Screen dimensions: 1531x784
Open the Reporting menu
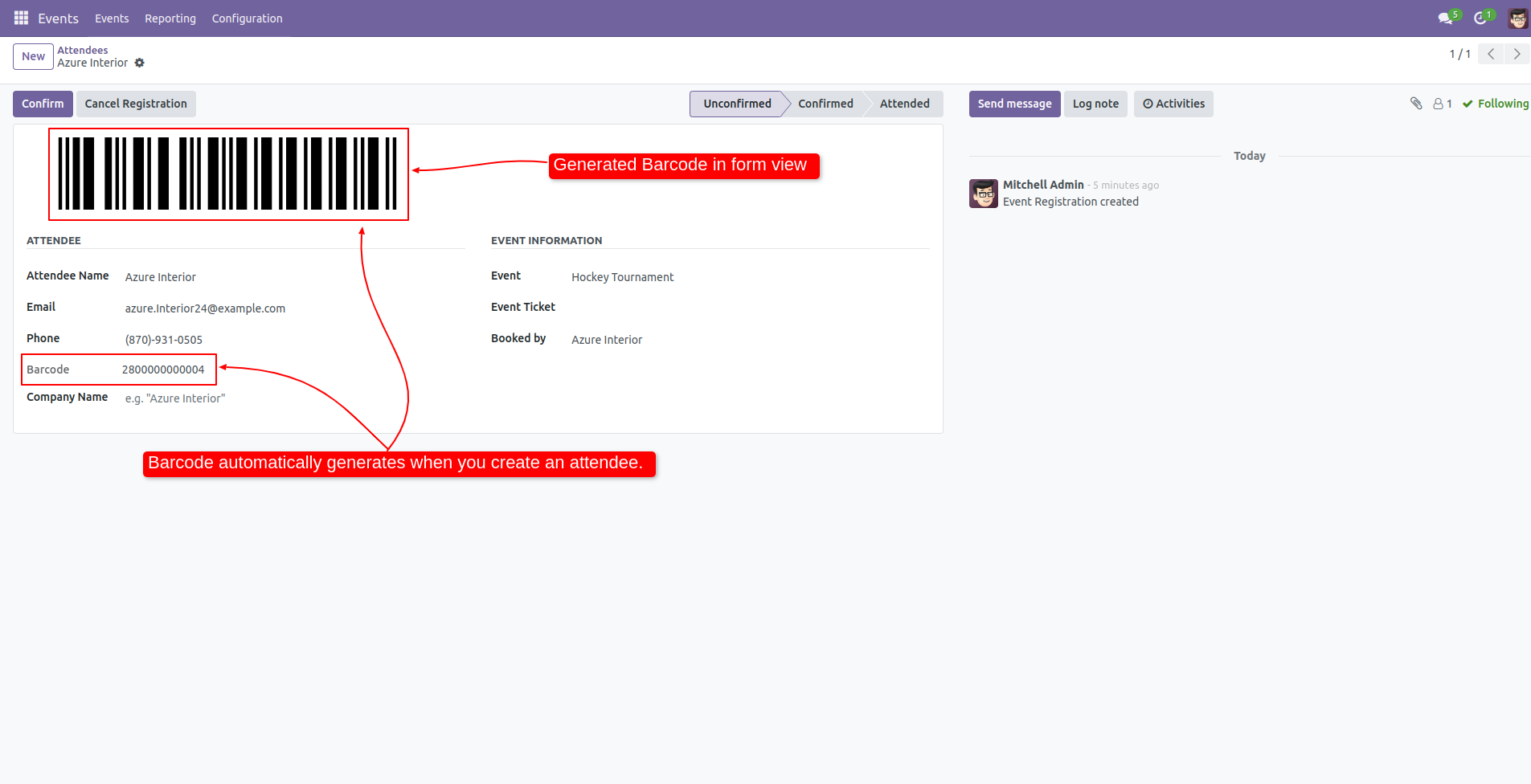coord(170,18)
